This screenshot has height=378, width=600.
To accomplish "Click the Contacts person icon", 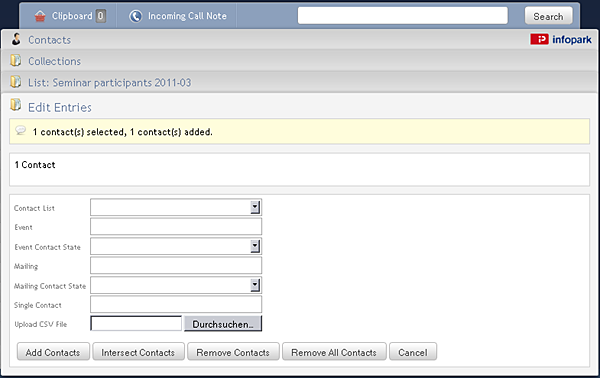I will coord(16,39).
